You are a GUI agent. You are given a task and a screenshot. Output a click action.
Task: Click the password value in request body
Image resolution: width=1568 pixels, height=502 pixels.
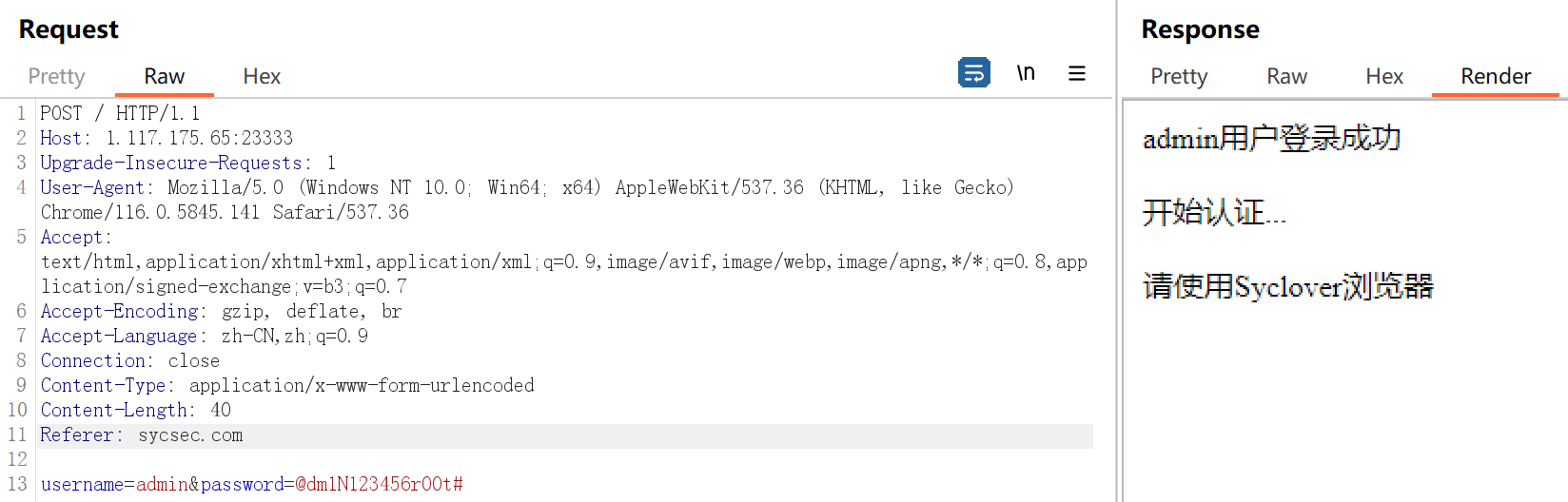pos(379,485)
